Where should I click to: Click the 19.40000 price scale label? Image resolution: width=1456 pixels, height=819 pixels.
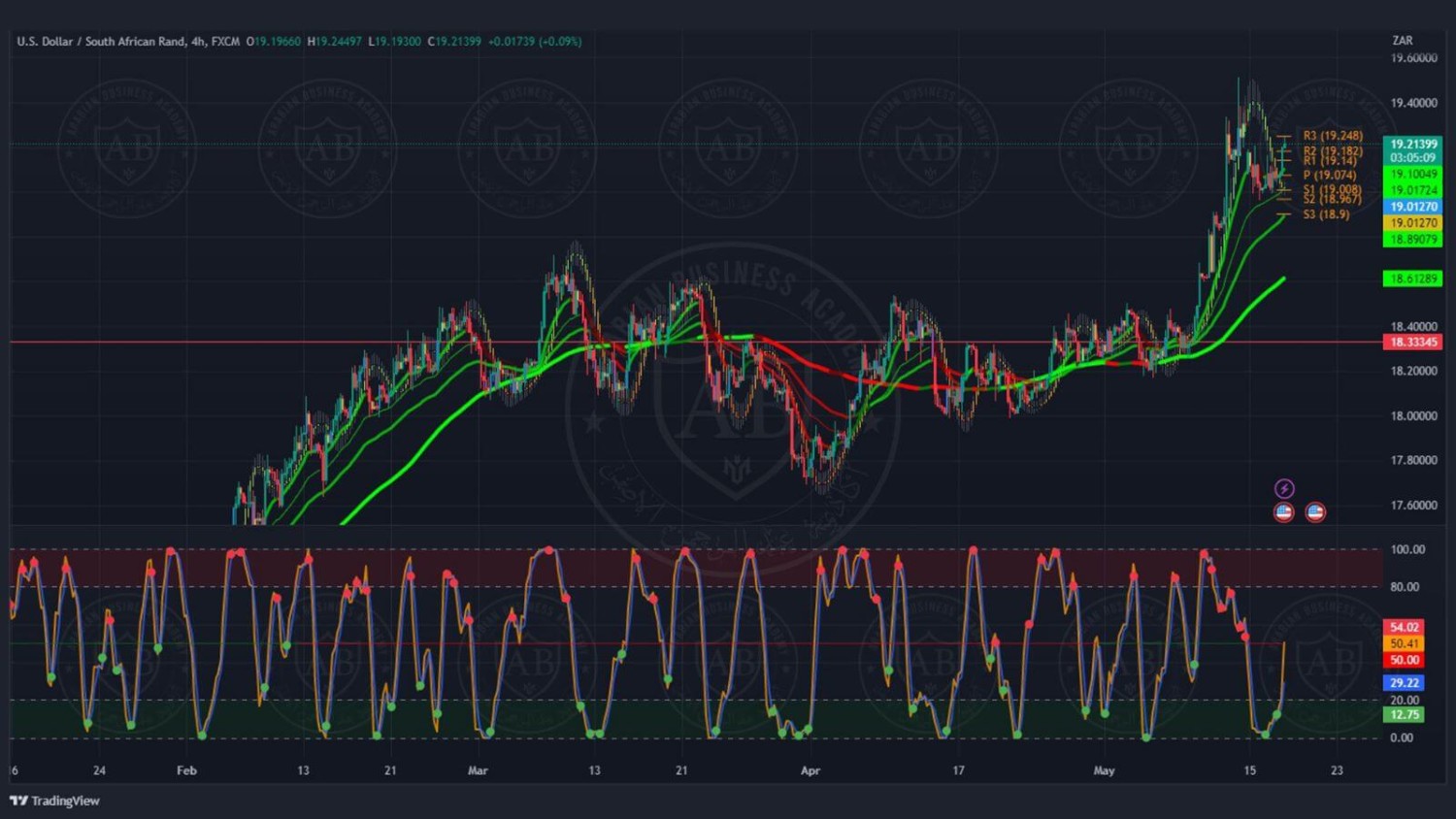[x=1413, y=103]
